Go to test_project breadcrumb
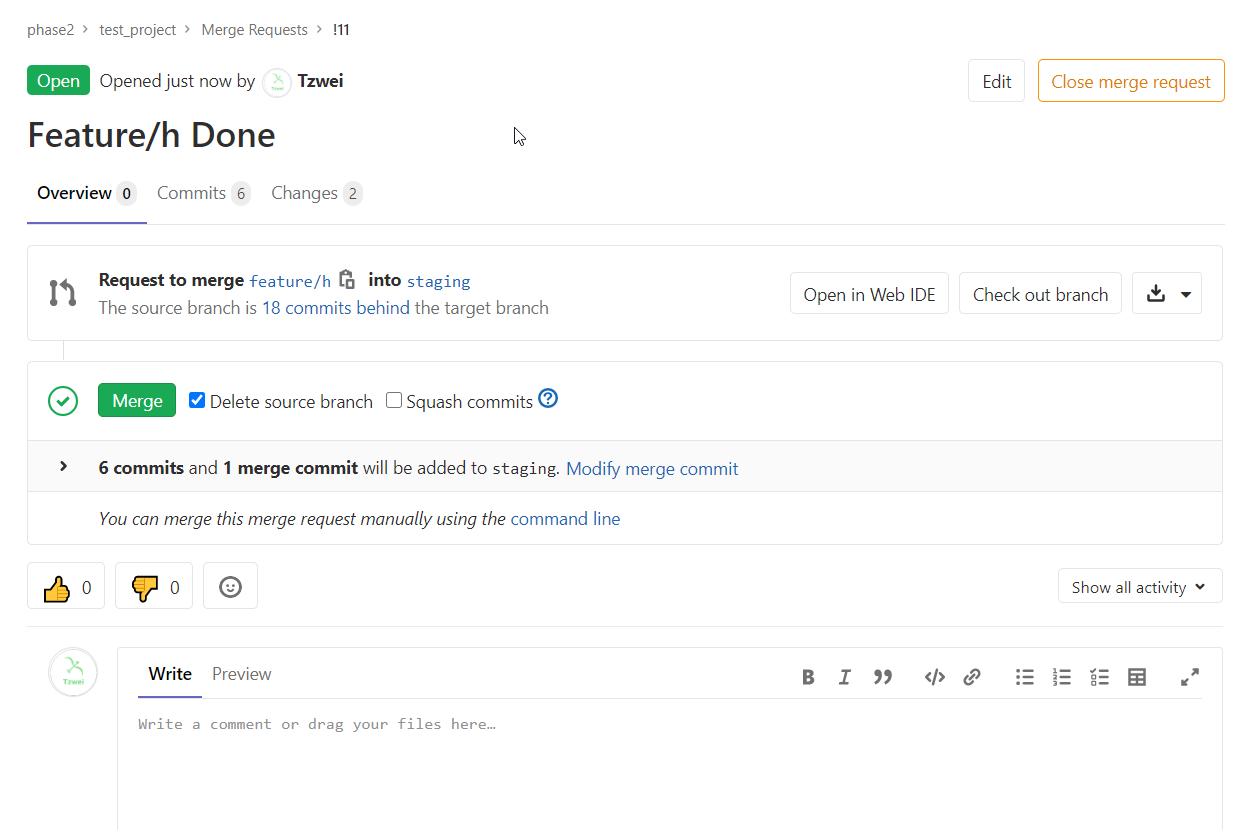 click(138, 30)
